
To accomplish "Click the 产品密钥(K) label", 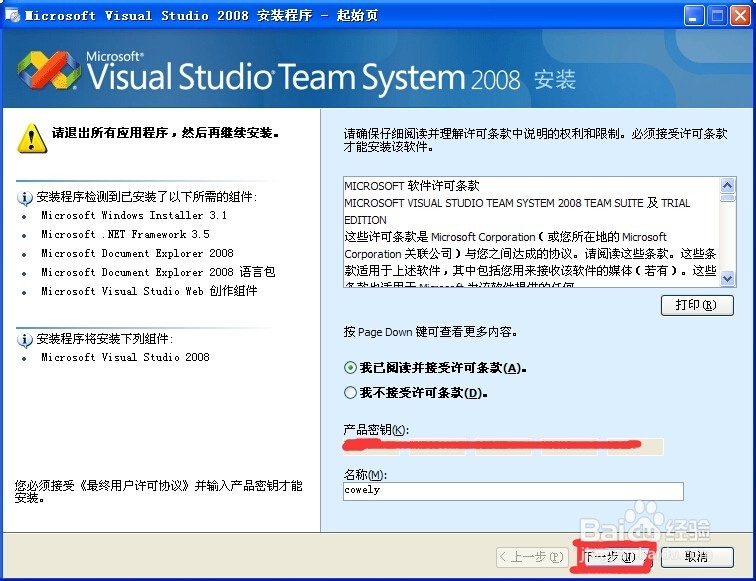I will click(376, 429).
